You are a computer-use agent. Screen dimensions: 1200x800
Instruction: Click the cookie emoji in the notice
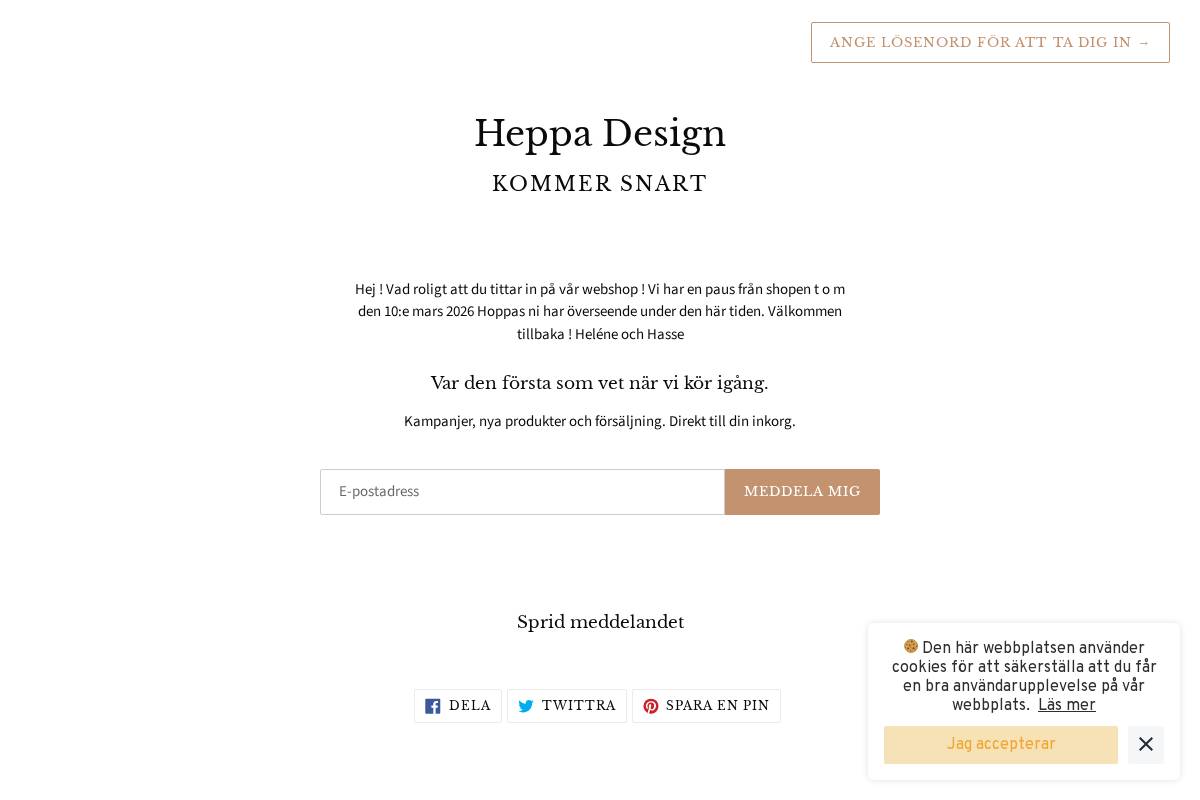tap(911, 647)
